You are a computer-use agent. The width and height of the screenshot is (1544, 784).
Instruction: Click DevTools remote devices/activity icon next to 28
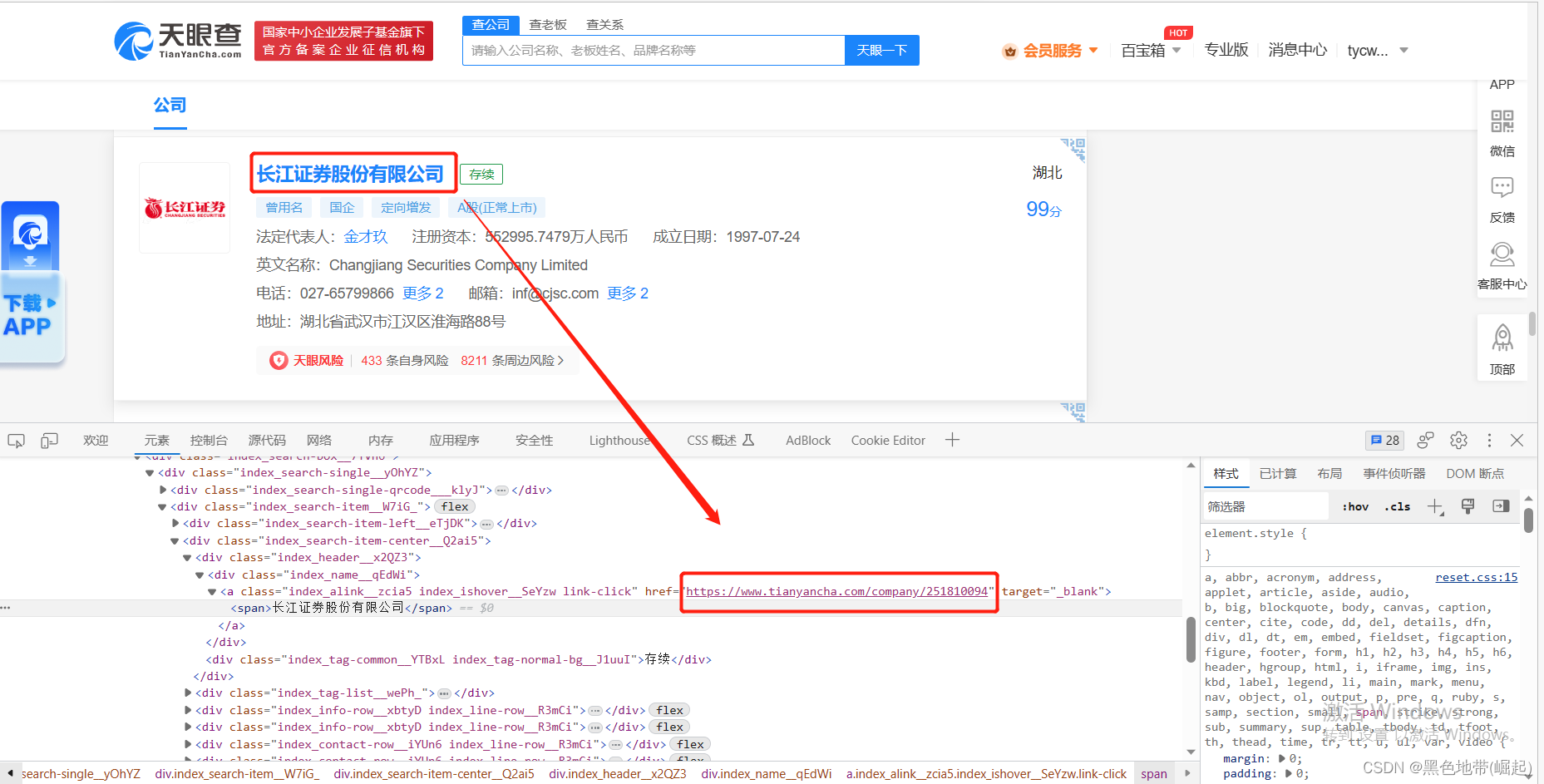coord(1426,440)
